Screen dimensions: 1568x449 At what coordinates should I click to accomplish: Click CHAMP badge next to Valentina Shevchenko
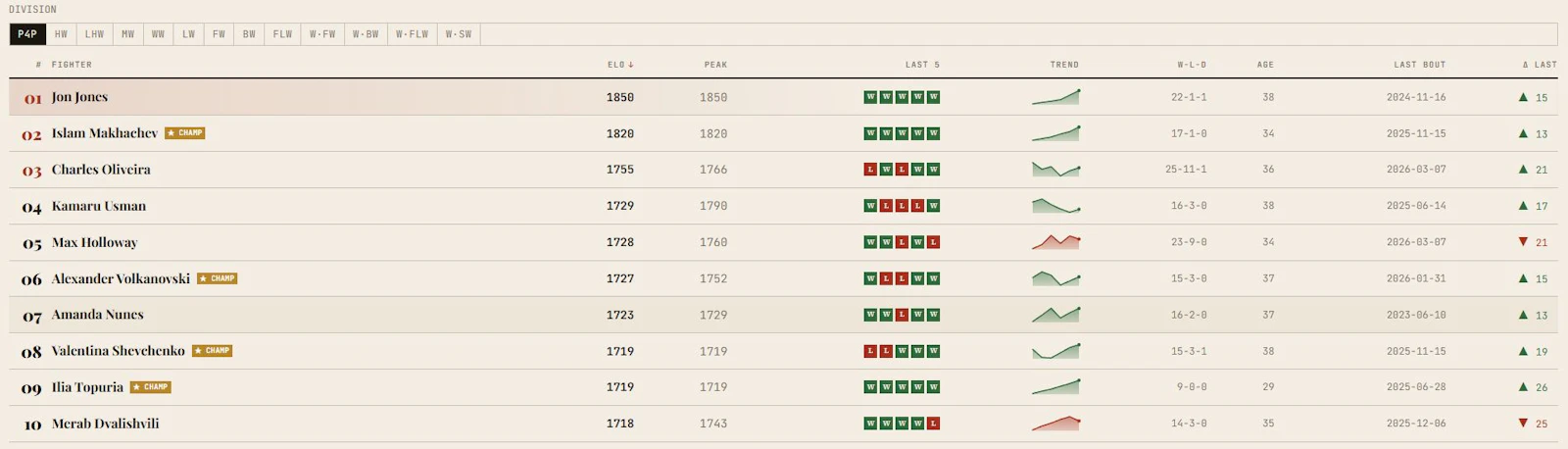pyautogui.click(x=212, y=351)
